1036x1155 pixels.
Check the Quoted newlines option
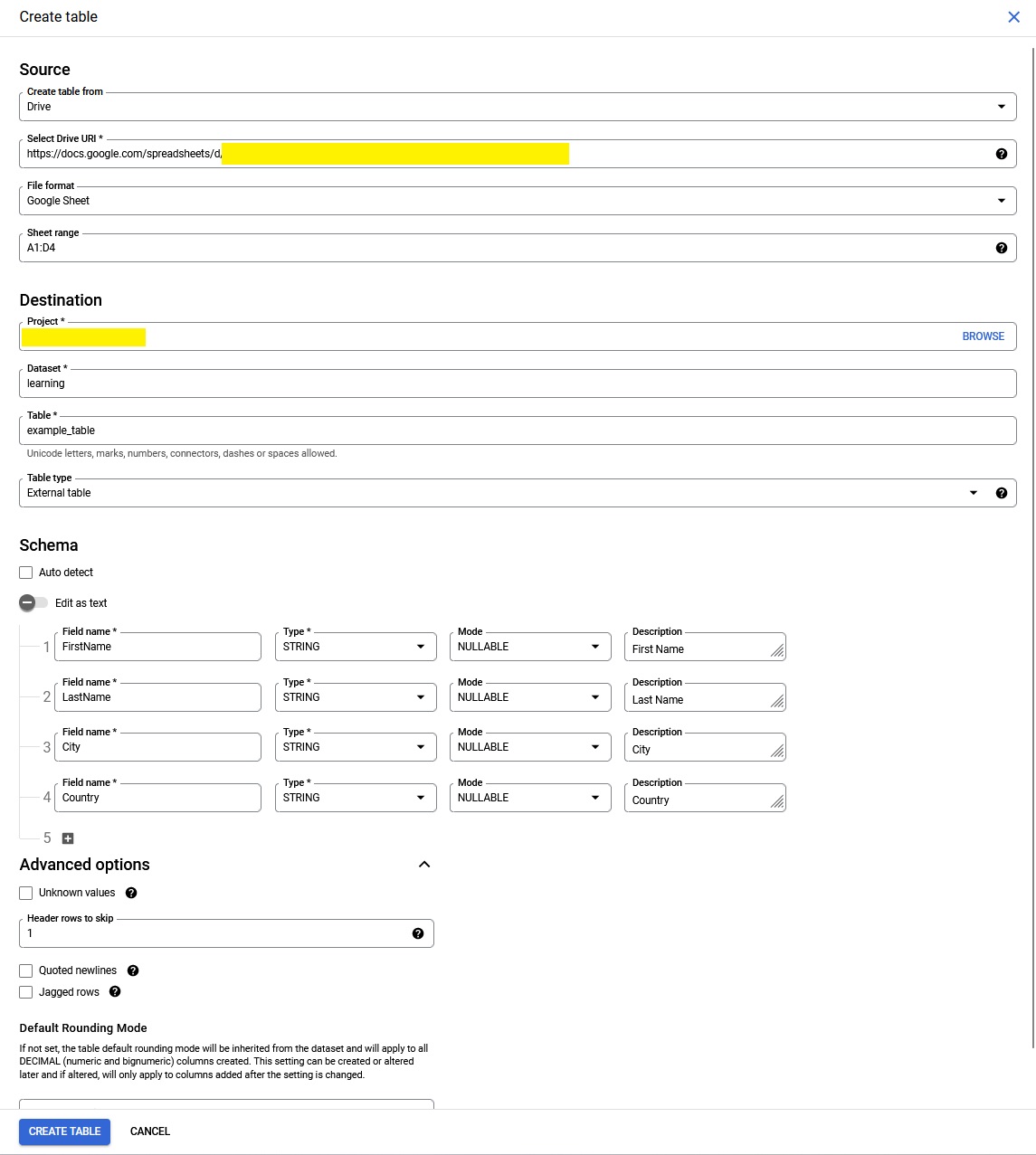(x=26, y=970)
